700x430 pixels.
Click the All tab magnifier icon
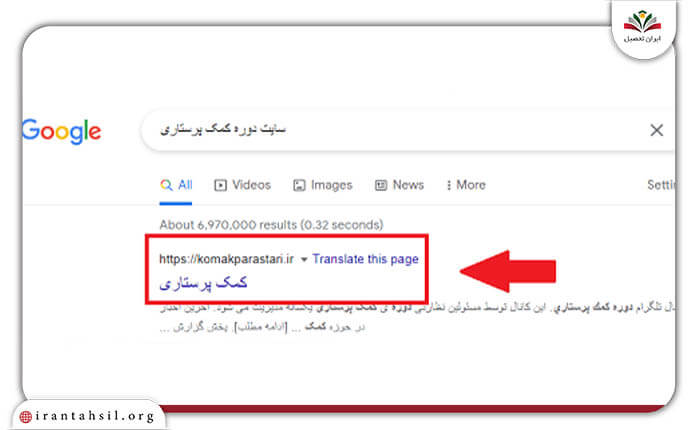click(166, 185)
